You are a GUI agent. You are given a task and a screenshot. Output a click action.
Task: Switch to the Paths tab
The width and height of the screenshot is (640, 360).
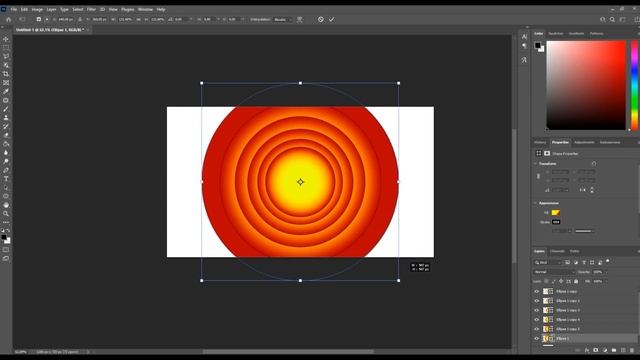pos(575,251)
